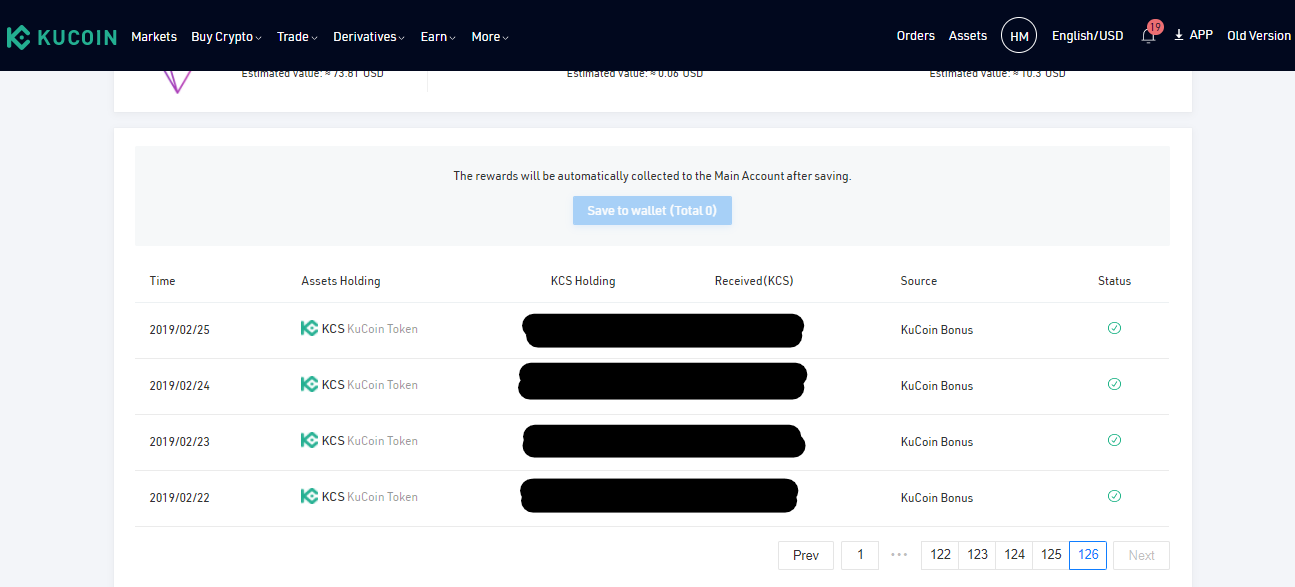Expand the Trade dropdown menu
The image size is (1295, 587).
(x=297, y=36)
